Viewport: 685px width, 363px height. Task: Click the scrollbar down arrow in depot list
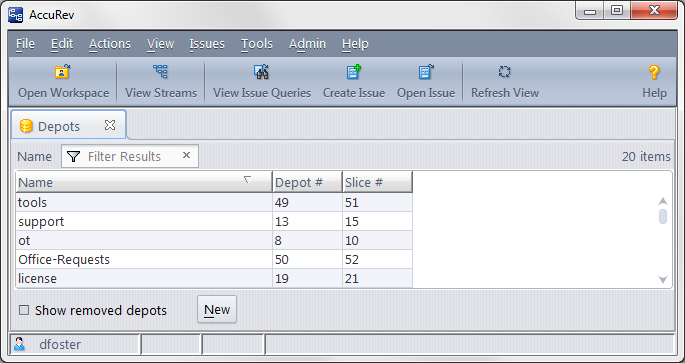(x=663, y=280)
